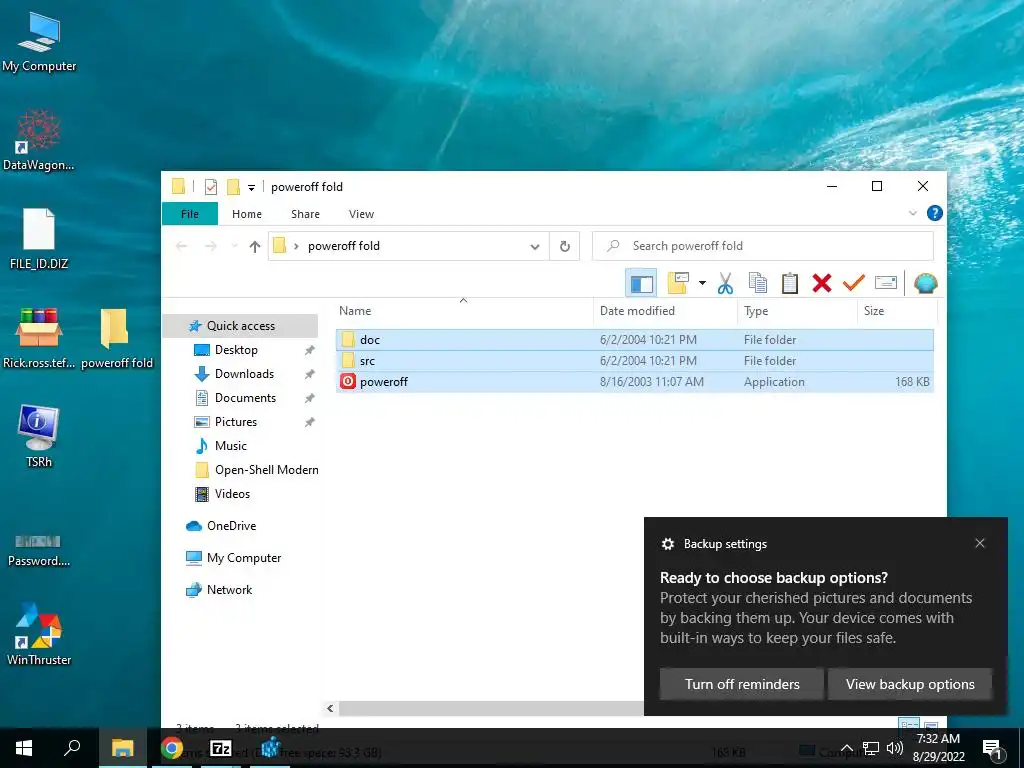1024x768 pixels.
Task: Open the taskbar volume speaker icon
Action: tap(895, 748)
